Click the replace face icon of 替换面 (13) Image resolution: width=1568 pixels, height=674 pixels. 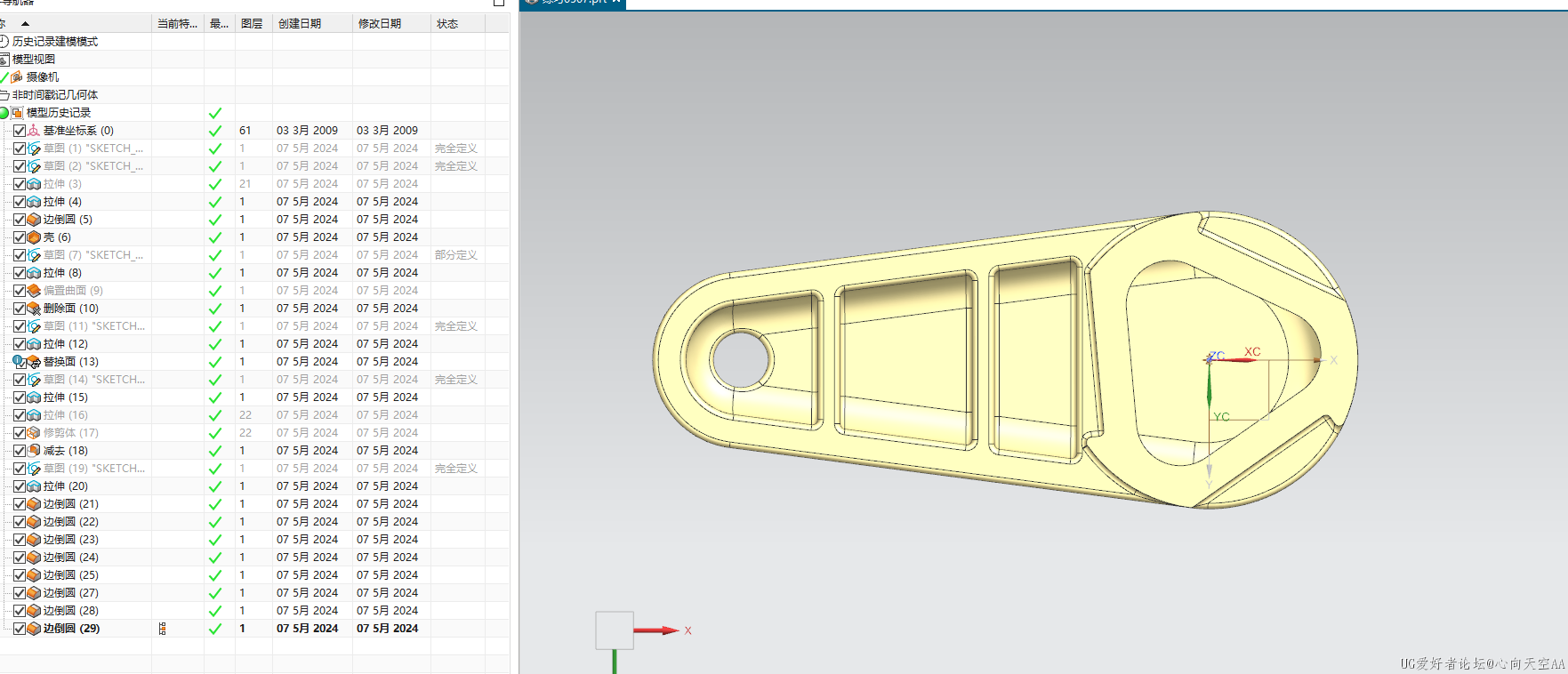[34, 362]
